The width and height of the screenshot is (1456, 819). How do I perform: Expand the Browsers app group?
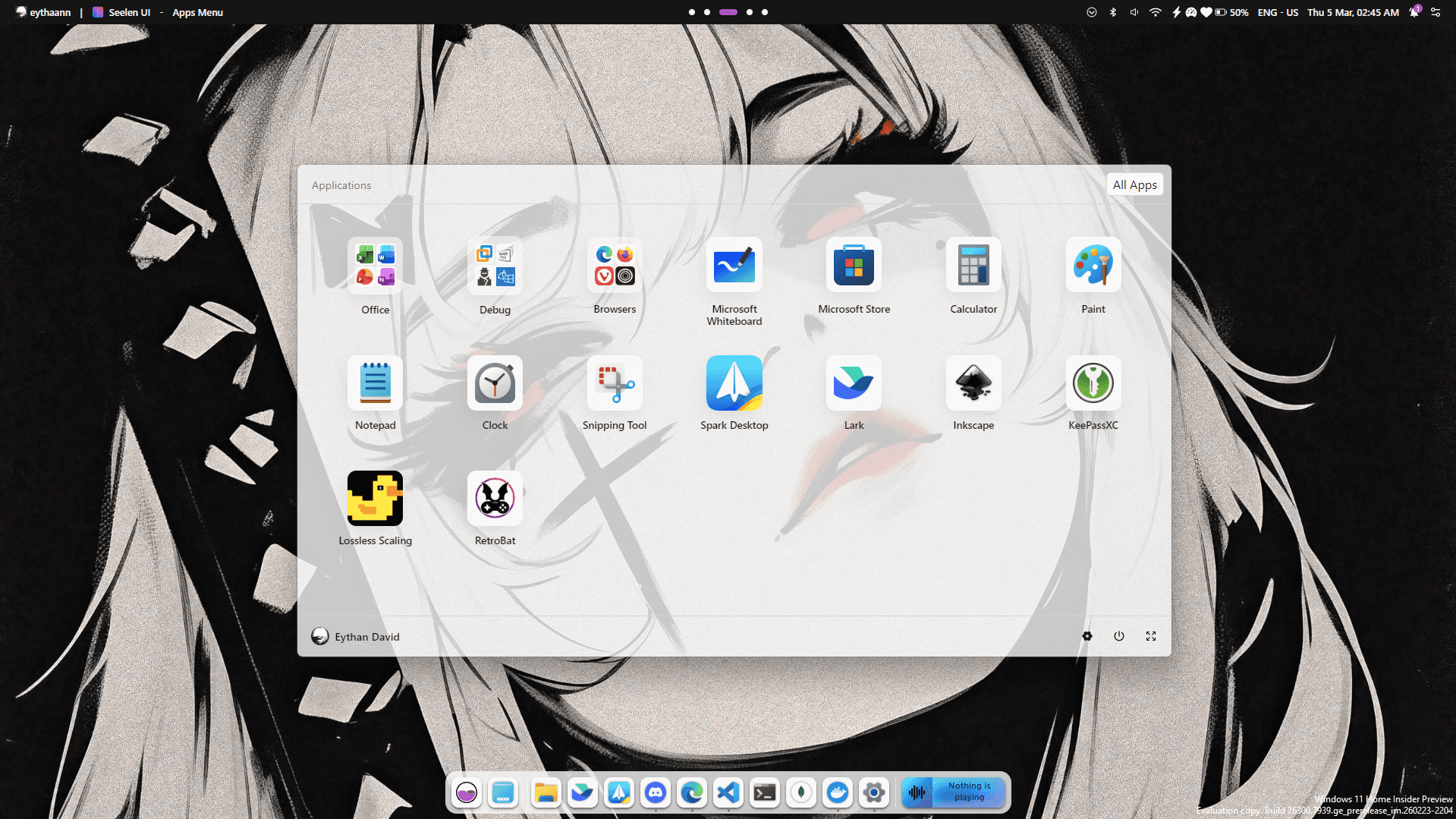pos(615,266)
